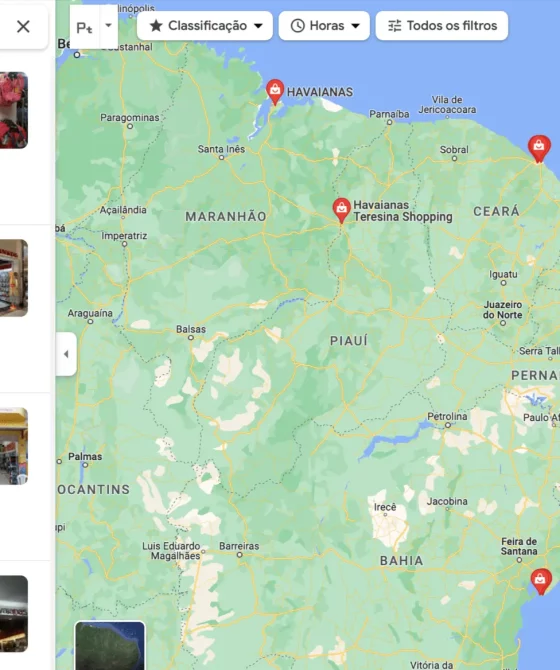Open the Classificação rating filter dropdown

[205, 26]
